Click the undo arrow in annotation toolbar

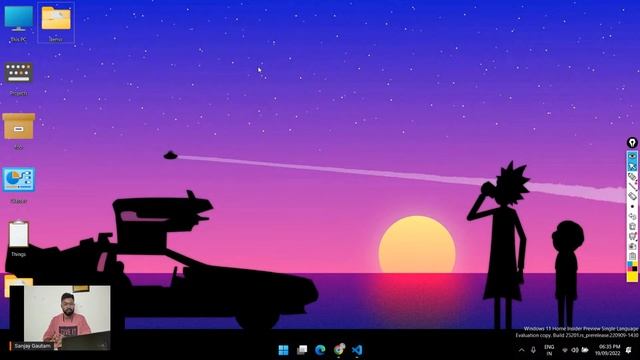click(x=632, y=215)
